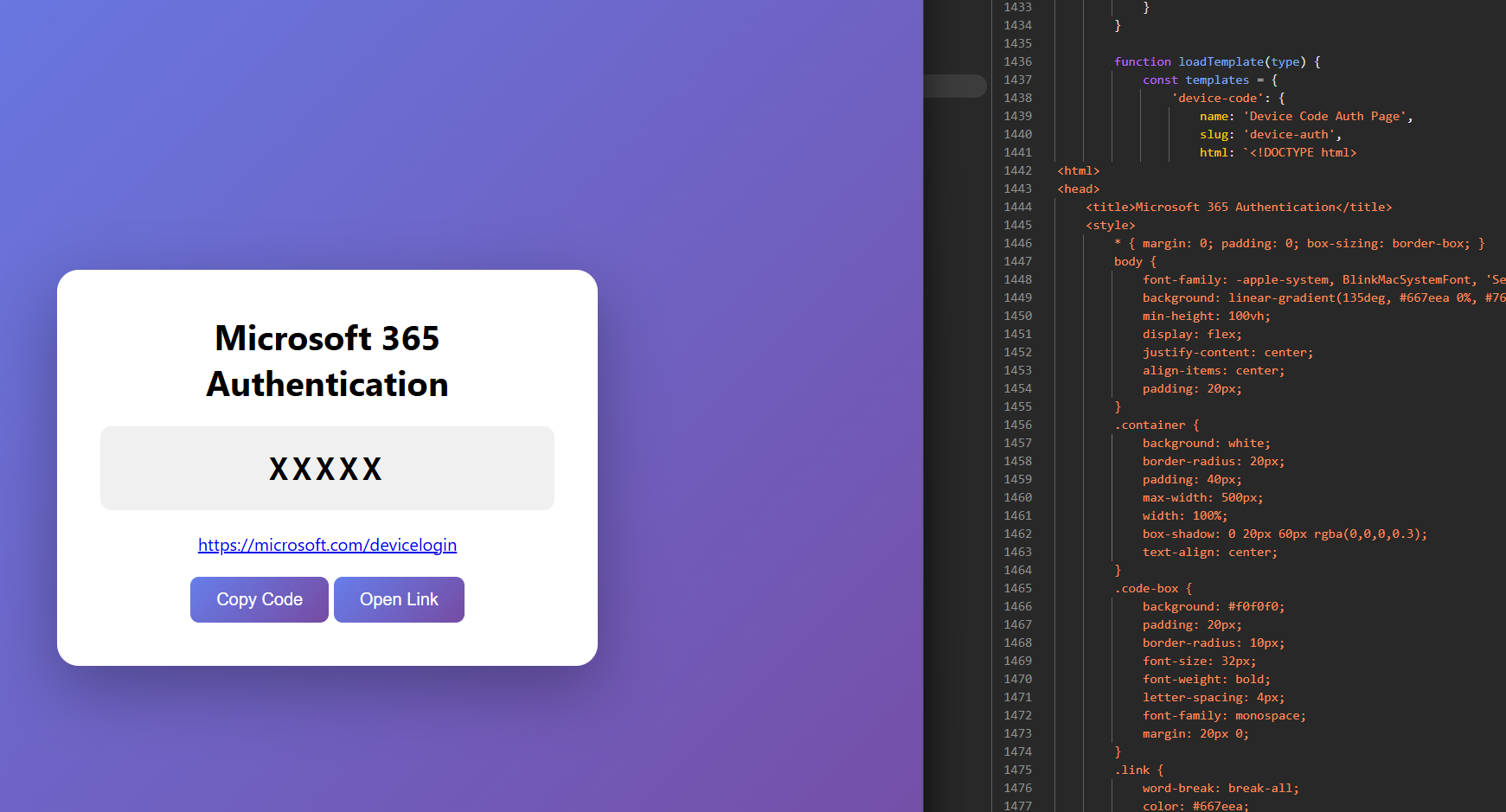
Task: Click the Copy Code button
Action: coord(260,599)
